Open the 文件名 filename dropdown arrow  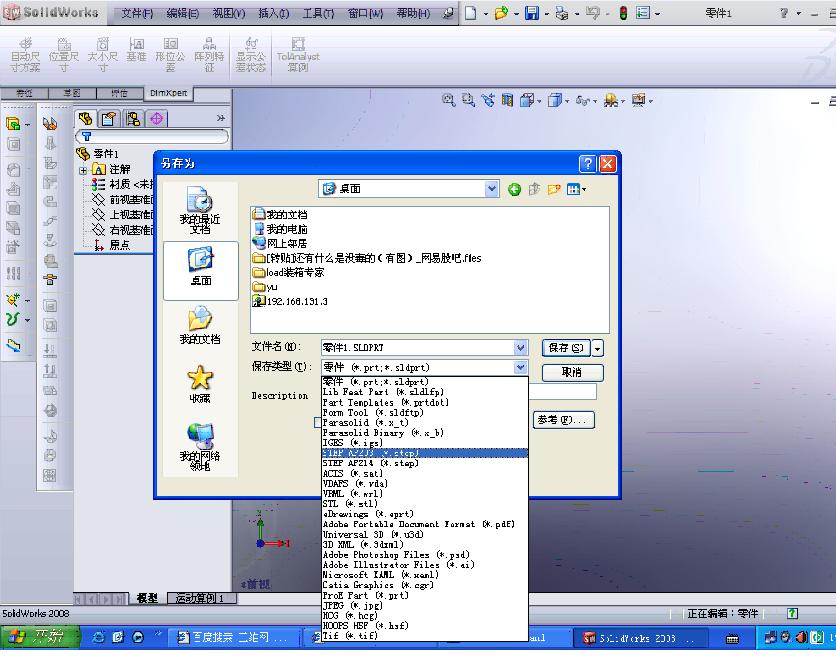pos(520,348)
